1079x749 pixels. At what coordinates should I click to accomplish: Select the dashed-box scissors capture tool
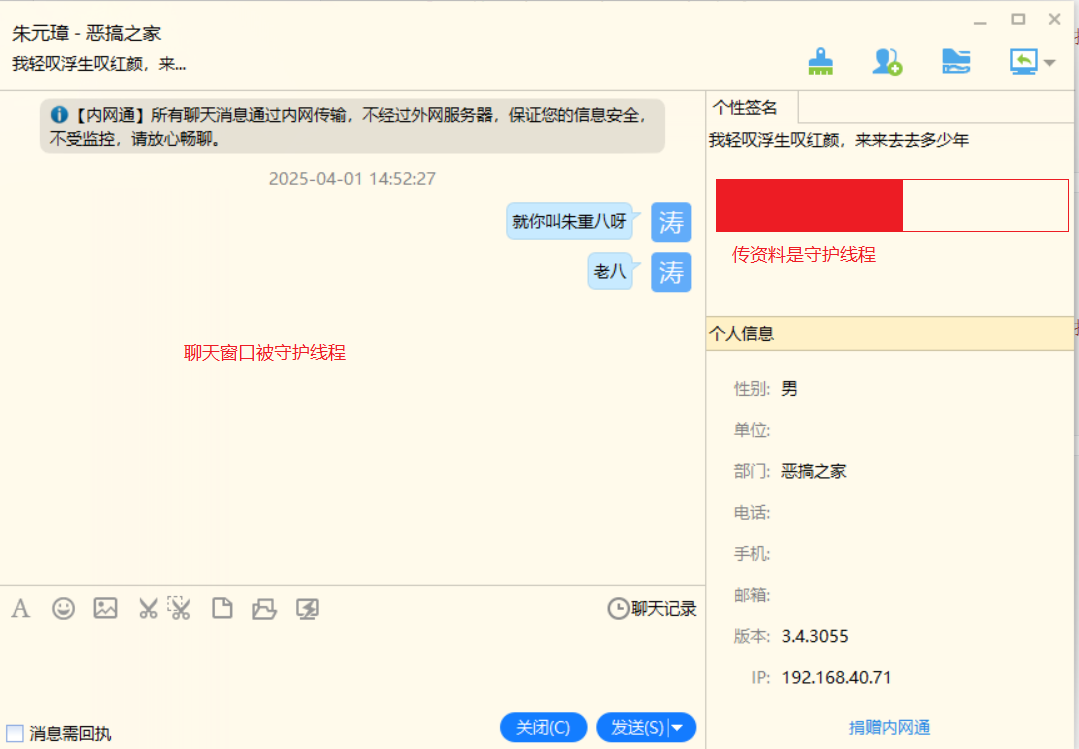coord(180,607)
